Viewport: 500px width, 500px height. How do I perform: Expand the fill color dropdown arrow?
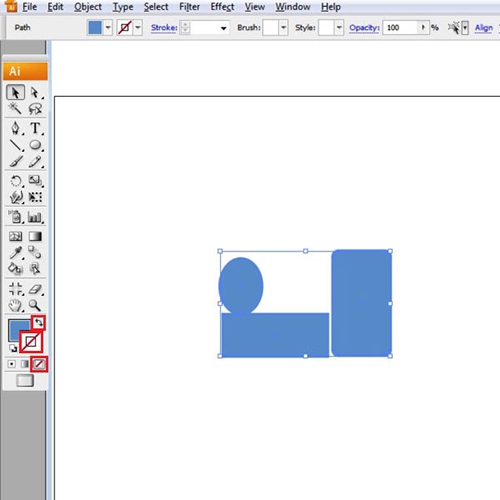coord(108,28)
